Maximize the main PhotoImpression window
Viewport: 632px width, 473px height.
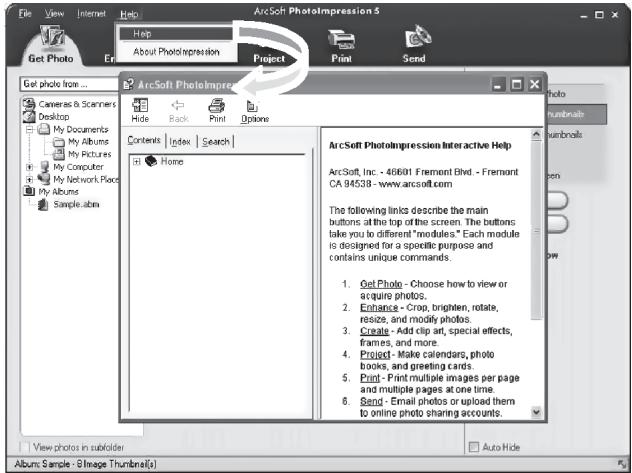pyautogui.click(x=599, y=15)
